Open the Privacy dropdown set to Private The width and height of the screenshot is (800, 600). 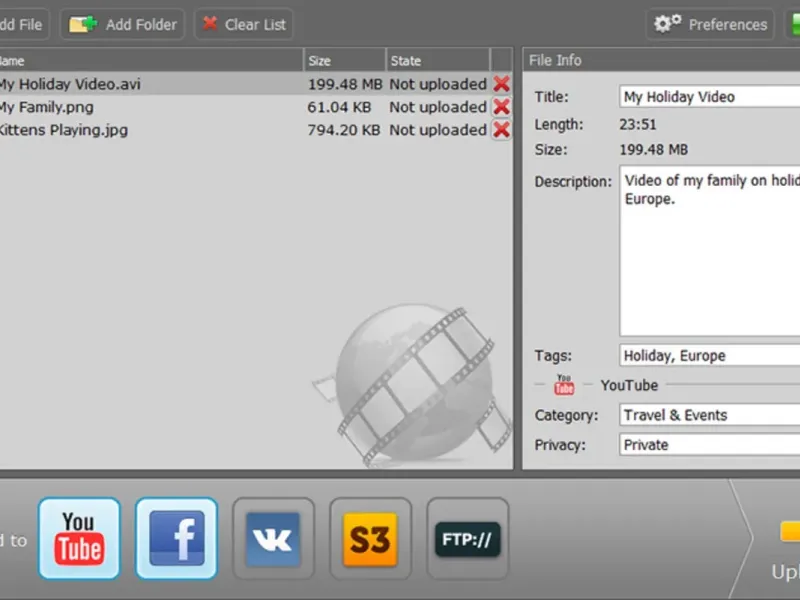click(x=710, y=444)
